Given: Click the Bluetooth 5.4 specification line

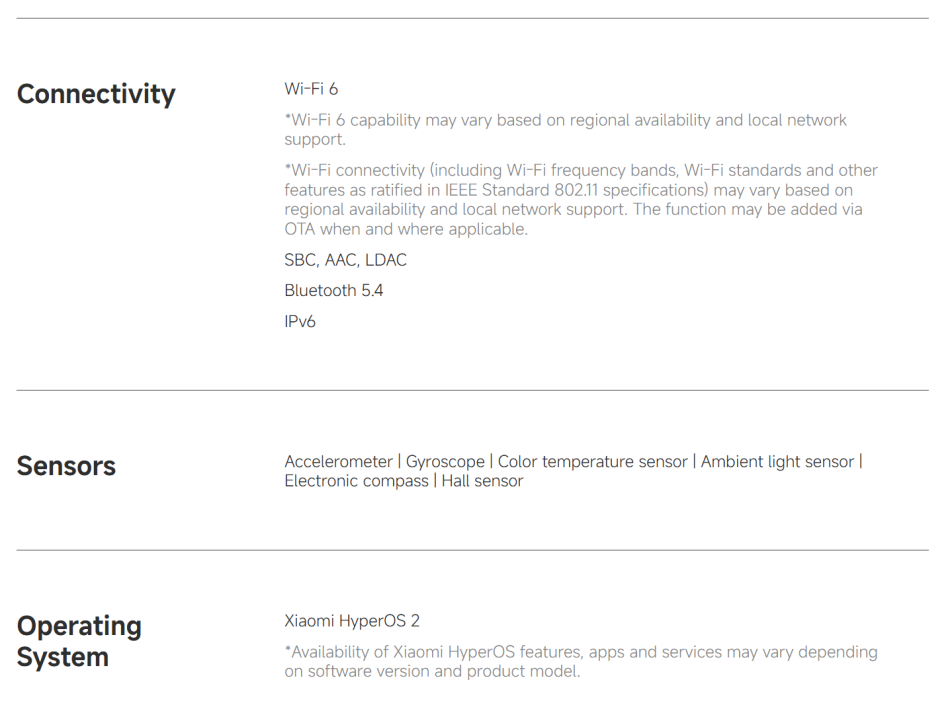Looking at the screenshot, I should click(333, 290).
